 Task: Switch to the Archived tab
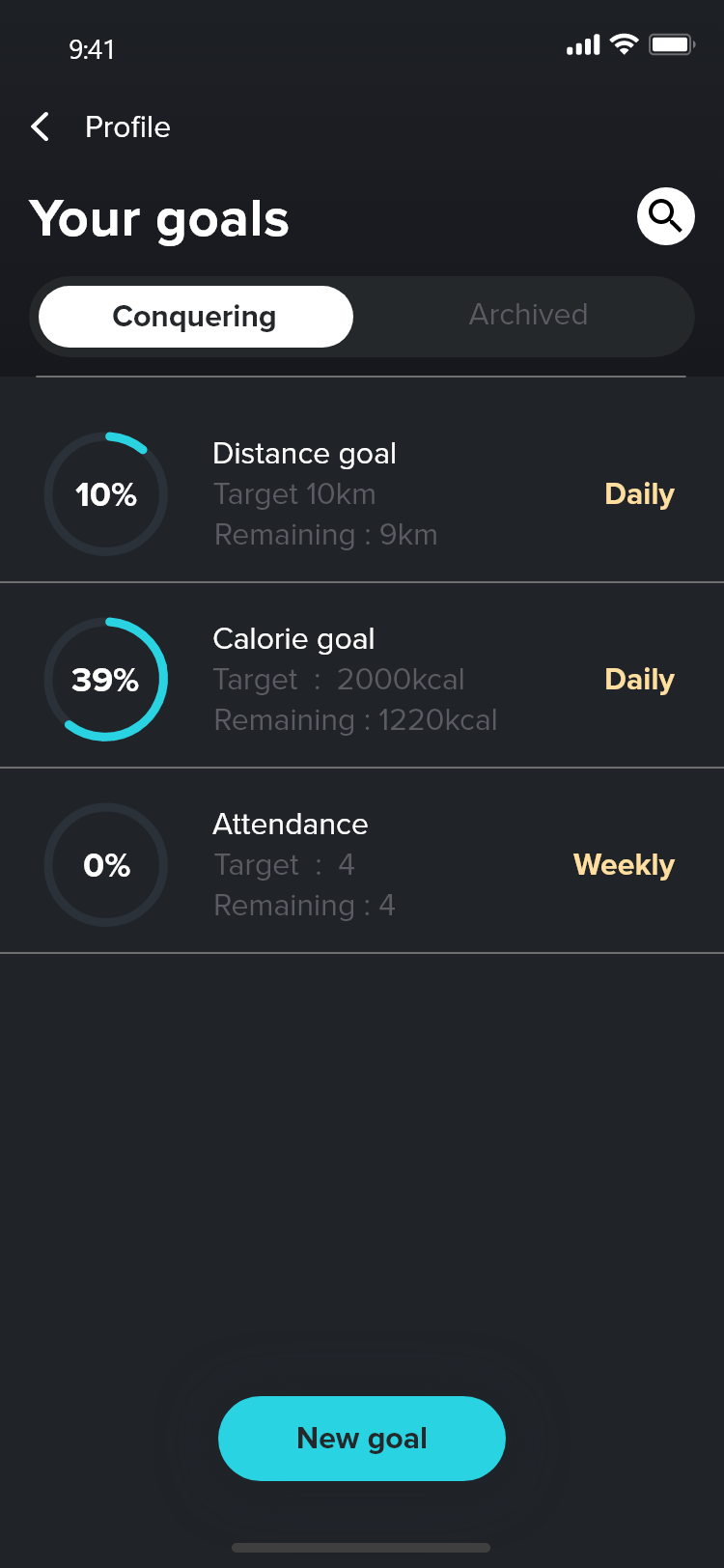coord(528,315)
